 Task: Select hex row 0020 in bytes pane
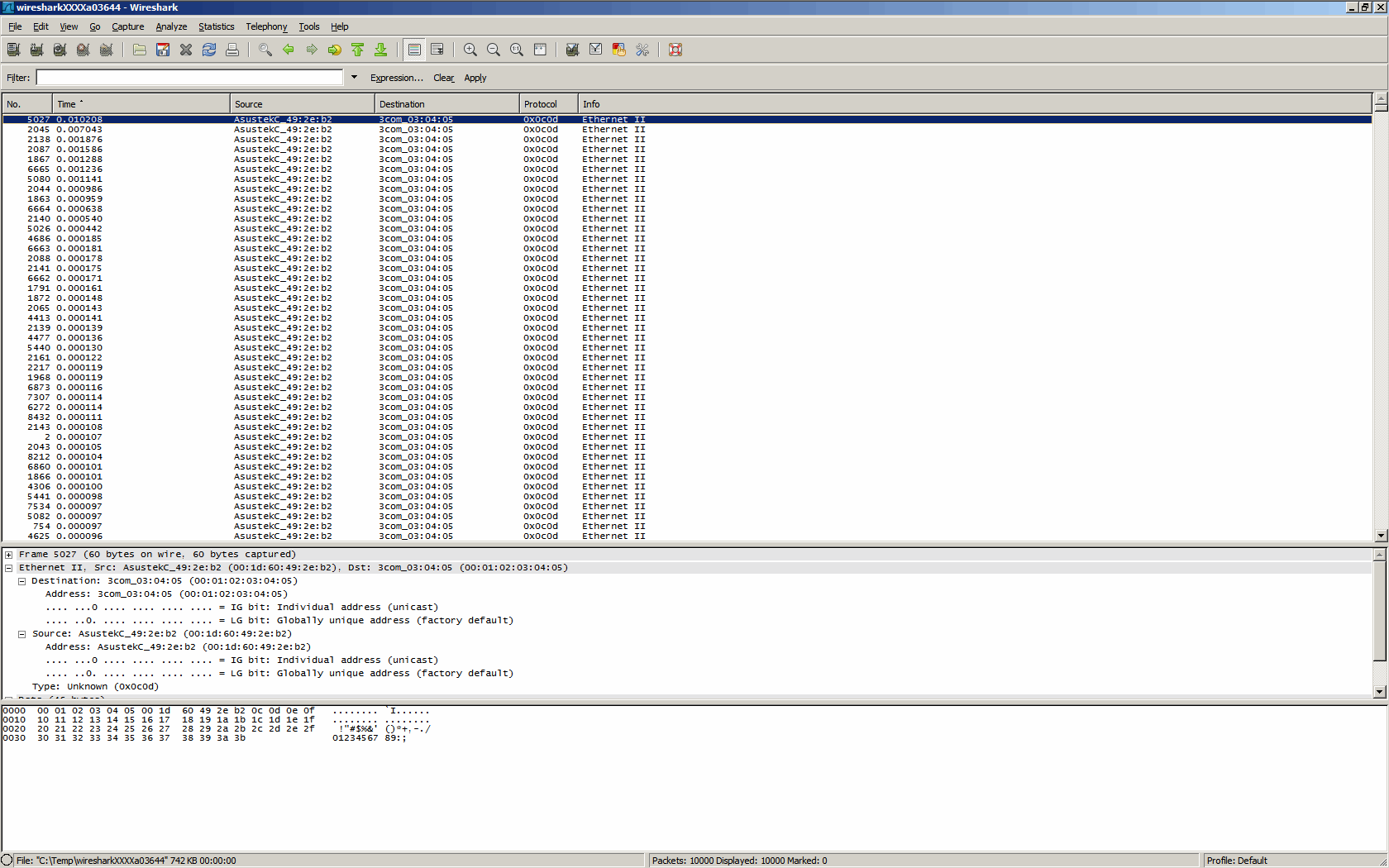pyautogui.click(x=217, y=729)
